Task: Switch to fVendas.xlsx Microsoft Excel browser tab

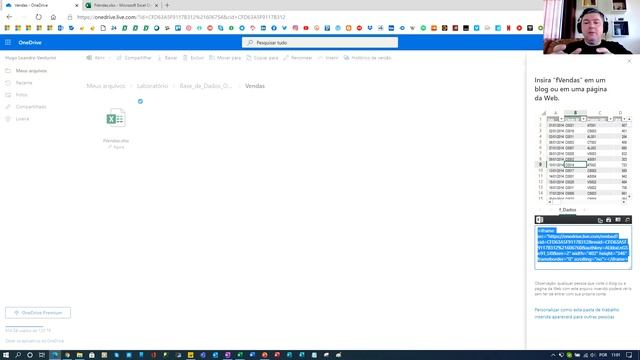Action: (x=122, y=5)
